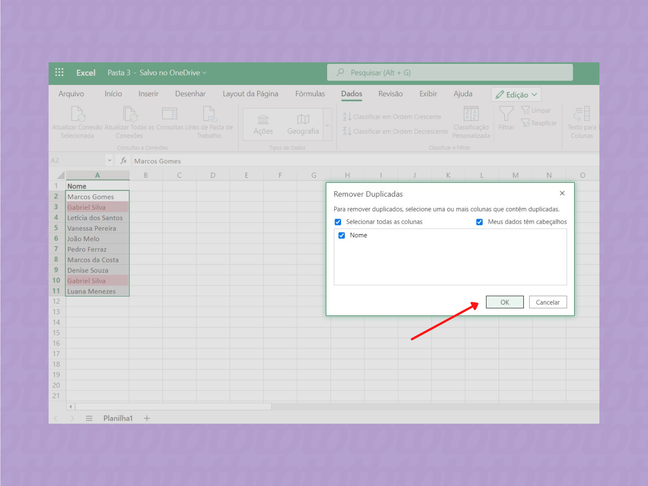Screen dimensions: 648x486
Task: Click the Filtrar funnel icon
Action: (x=506, y=114)
